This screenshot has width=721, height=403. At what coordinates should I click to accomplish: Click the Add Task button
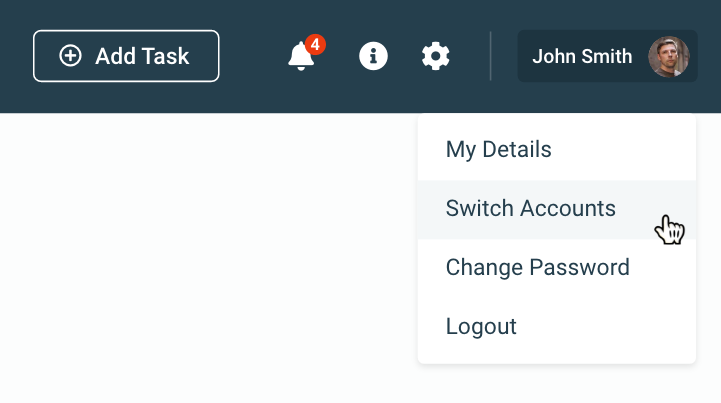pyautogui.click(x=126, y=56)
